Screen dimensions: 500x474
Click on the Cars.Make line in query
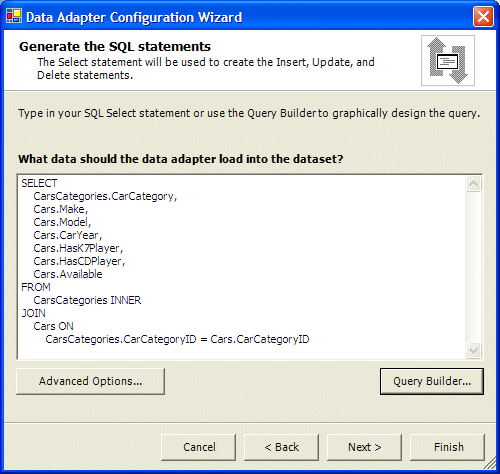(61, 209)
